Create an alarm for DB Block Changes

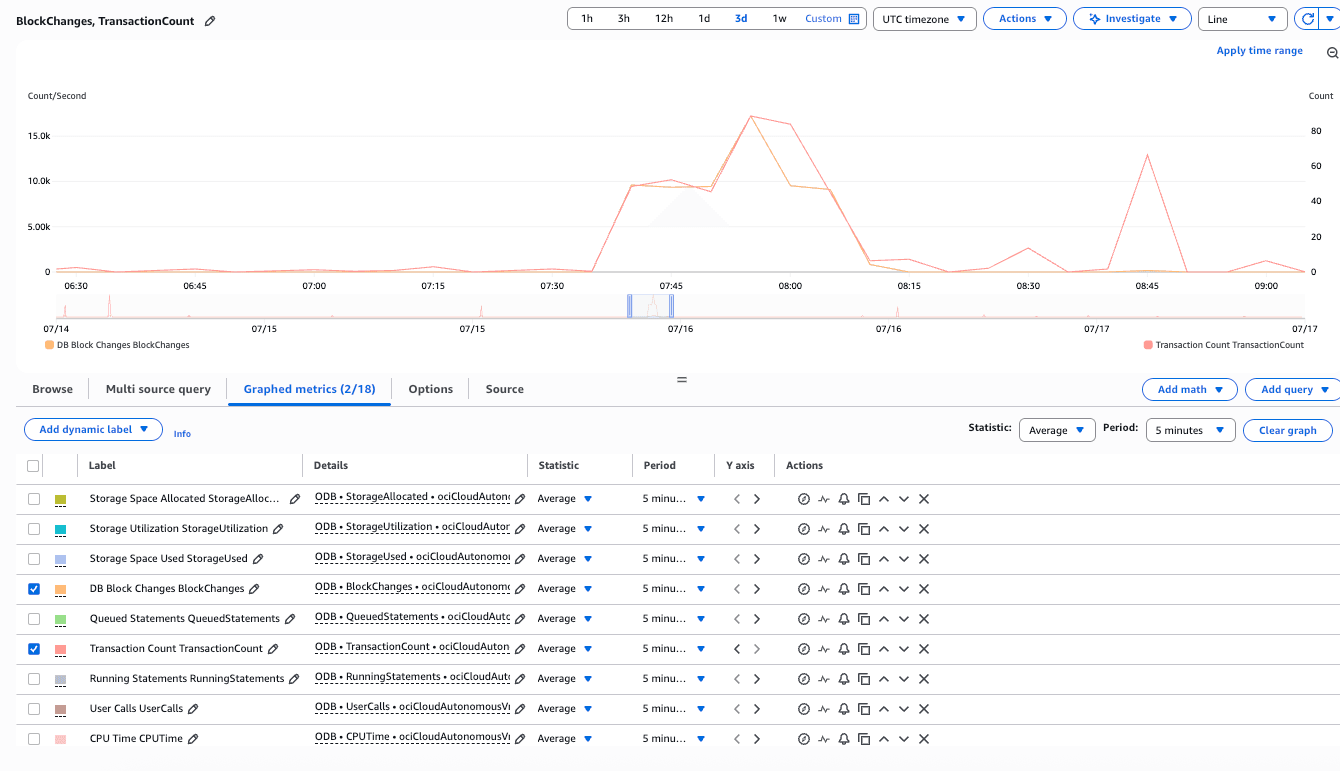(x=844, y=588)
